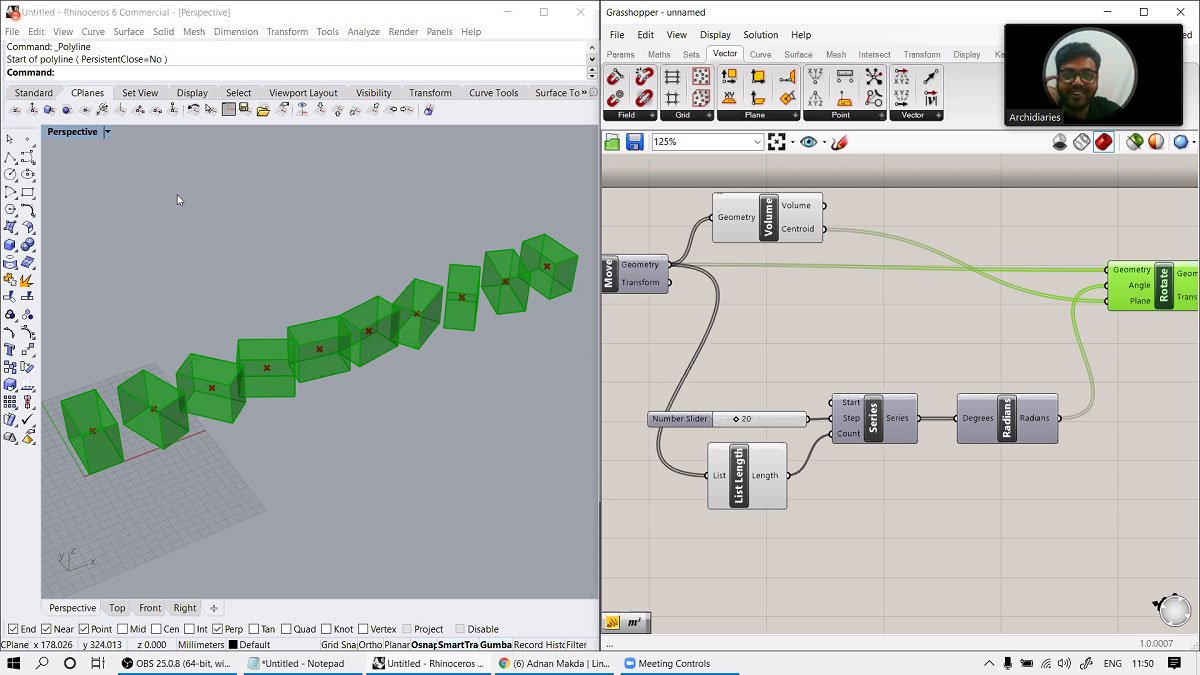
Task: Click the Deconstruct Vector XYZ icon
Action: [x=901, y=77]
